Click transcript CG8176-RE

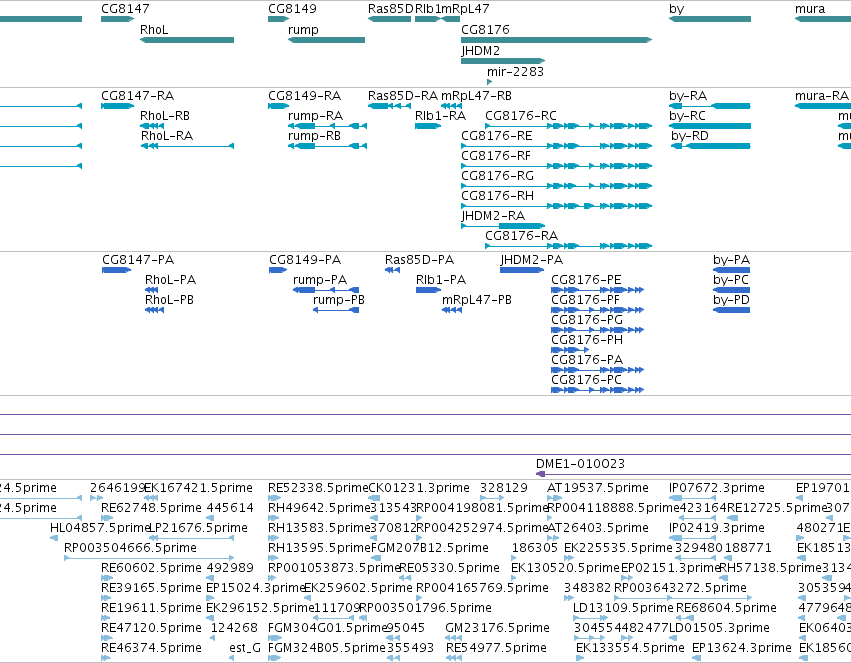pos(556,146)
